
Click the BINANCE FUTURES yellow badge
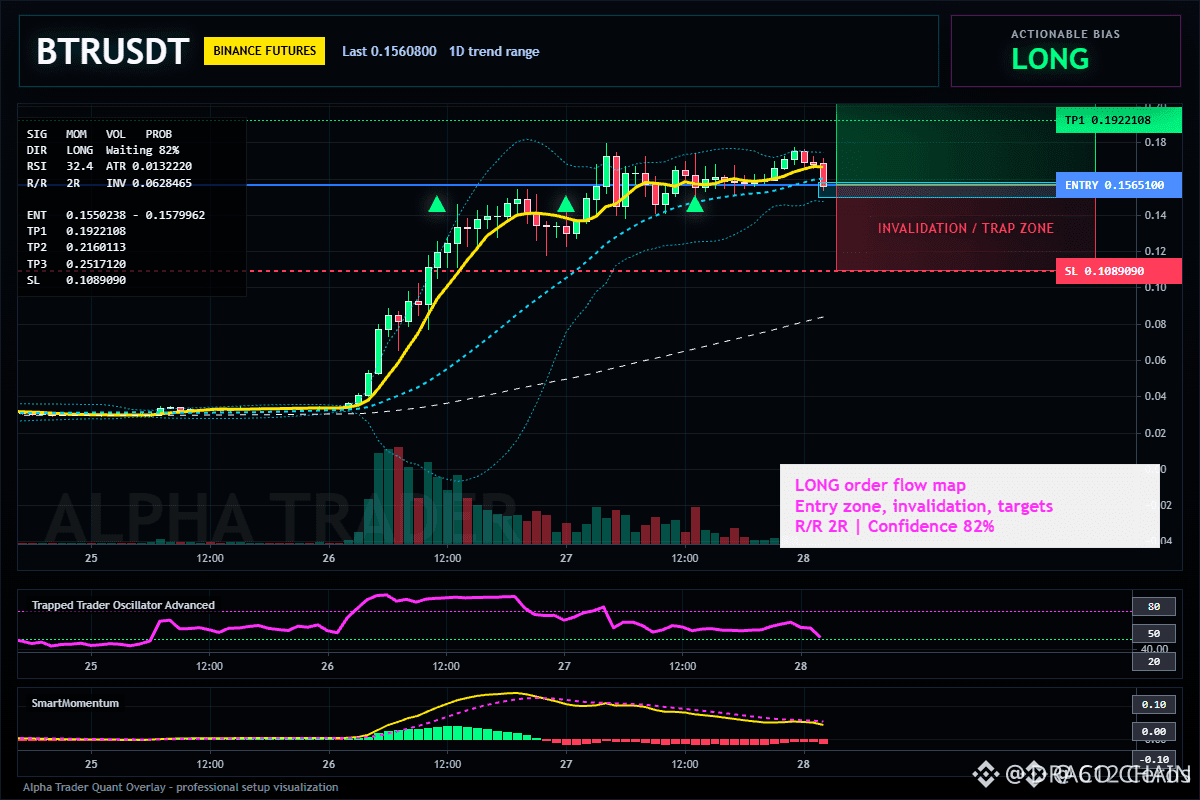click(x=264, y=51)
